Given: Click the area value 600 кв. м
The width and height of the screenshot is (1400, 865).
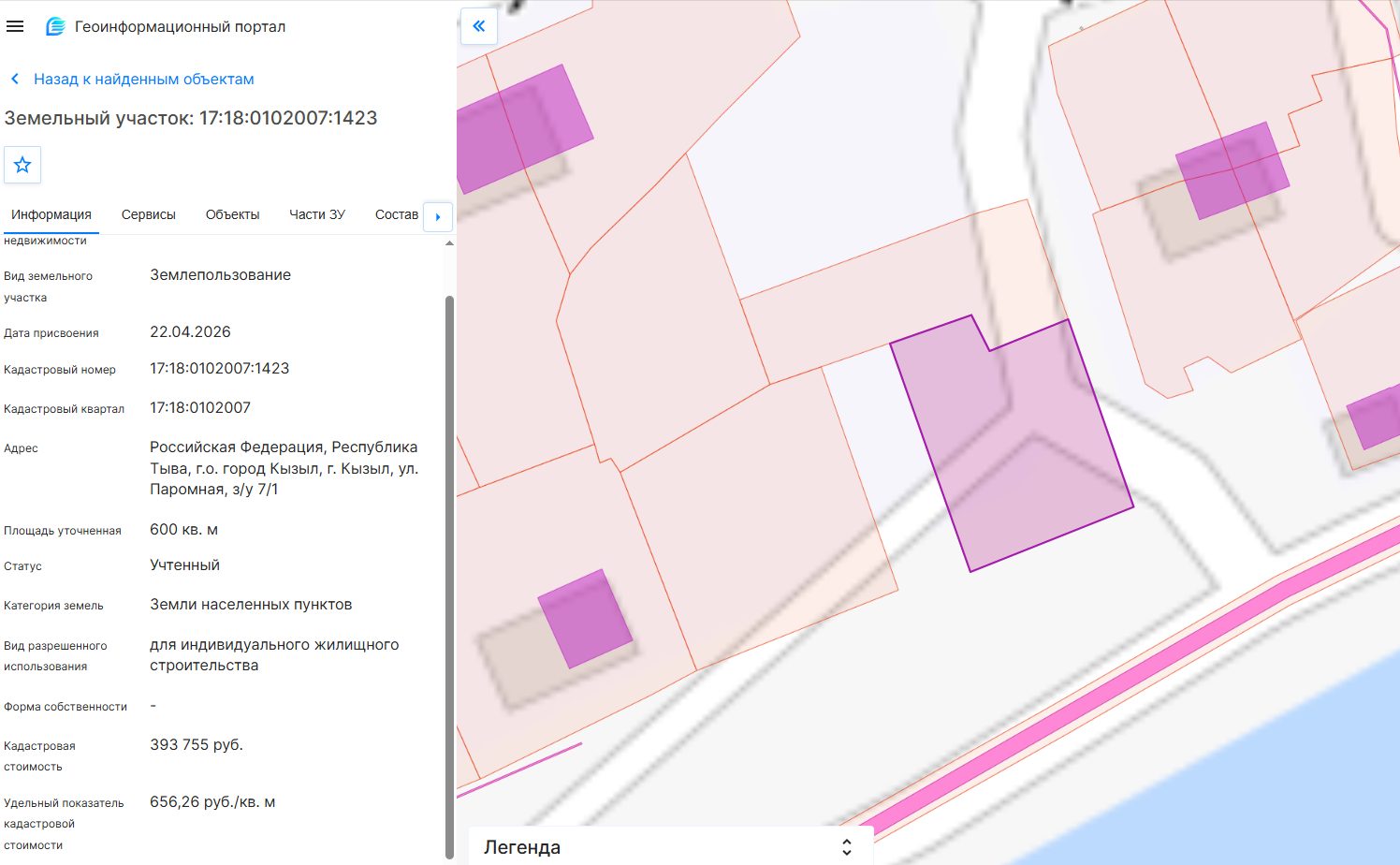Looking at the screenshot, I should [x=183, y=530].
